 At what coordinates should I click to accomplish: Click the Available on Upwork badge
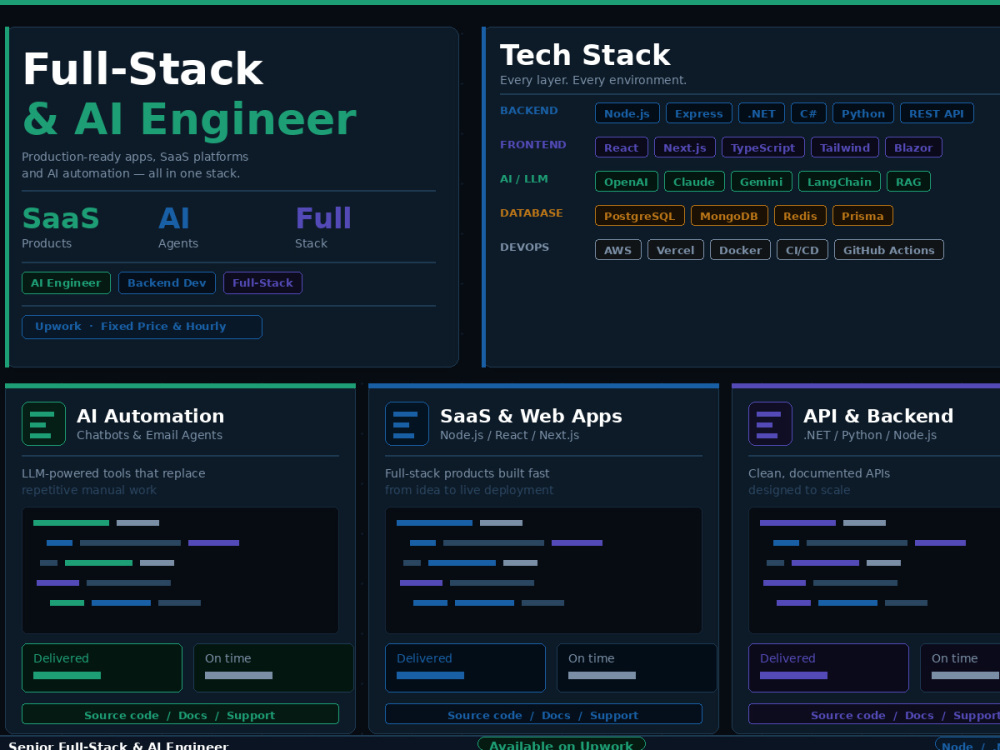pyautogui.click(x=561, y=744)
